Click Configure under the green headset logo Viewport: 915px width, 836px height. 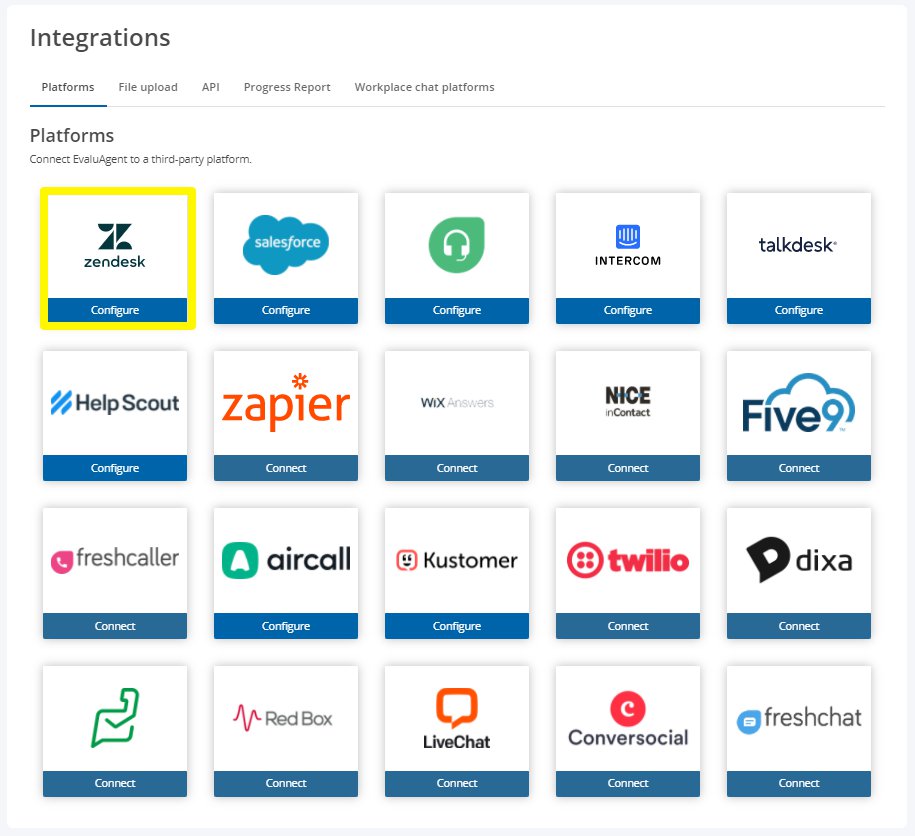pos(457,310)
